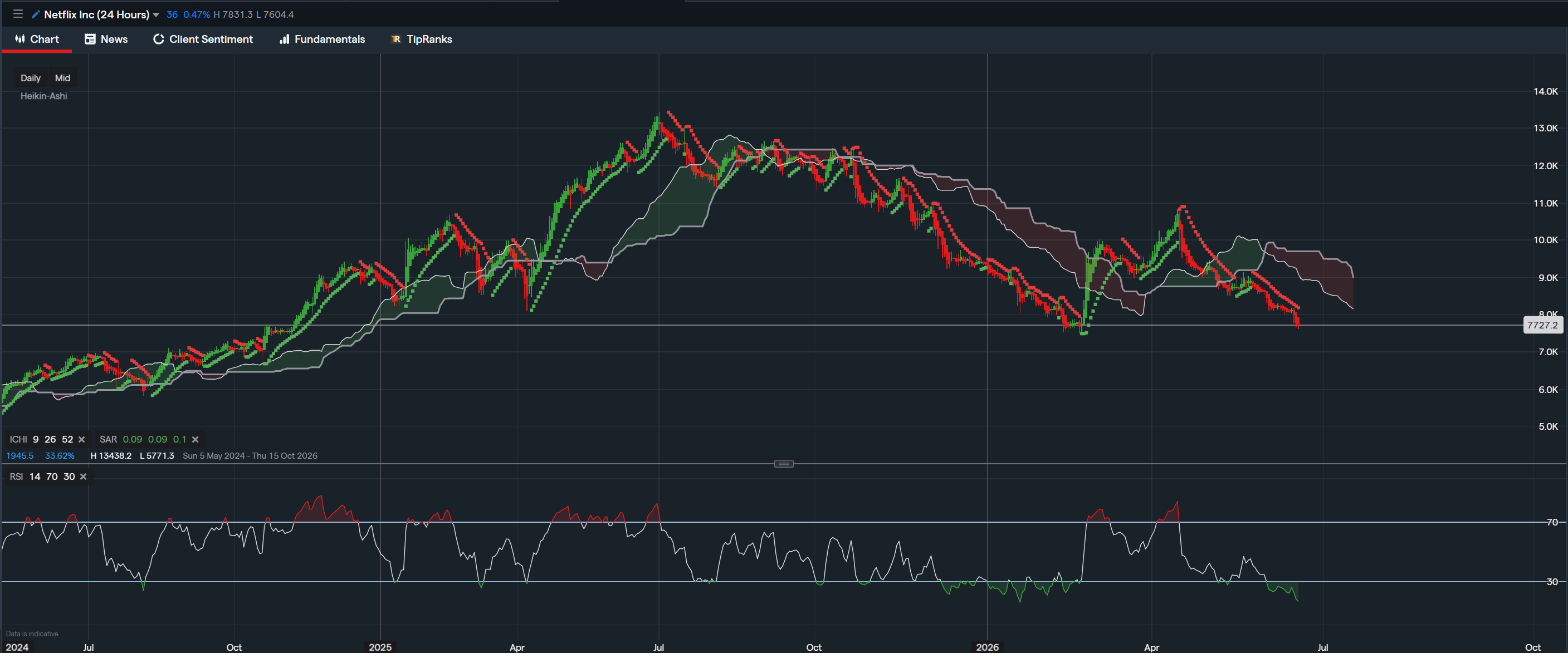1568x653 pixels.
Task: Click the 7727.2 current price label
Action: tap(1542, 325)
